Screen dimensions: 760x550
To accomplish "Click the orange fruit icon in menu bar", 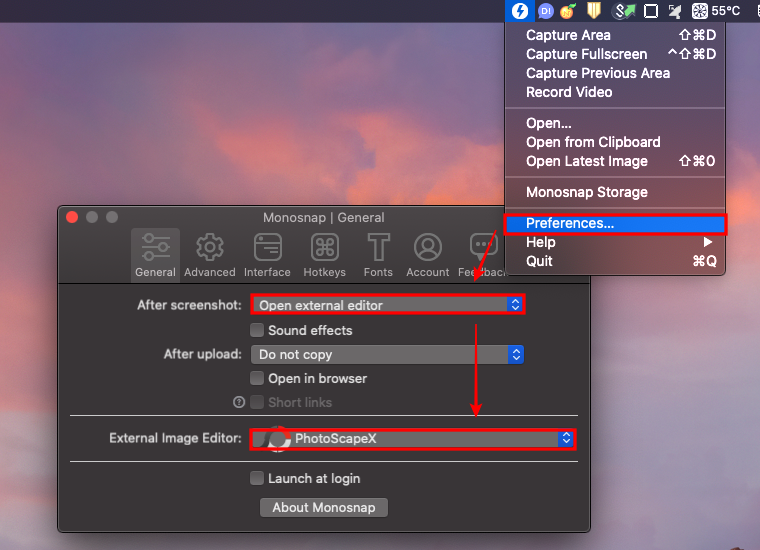I will click(x=568, y=11).
